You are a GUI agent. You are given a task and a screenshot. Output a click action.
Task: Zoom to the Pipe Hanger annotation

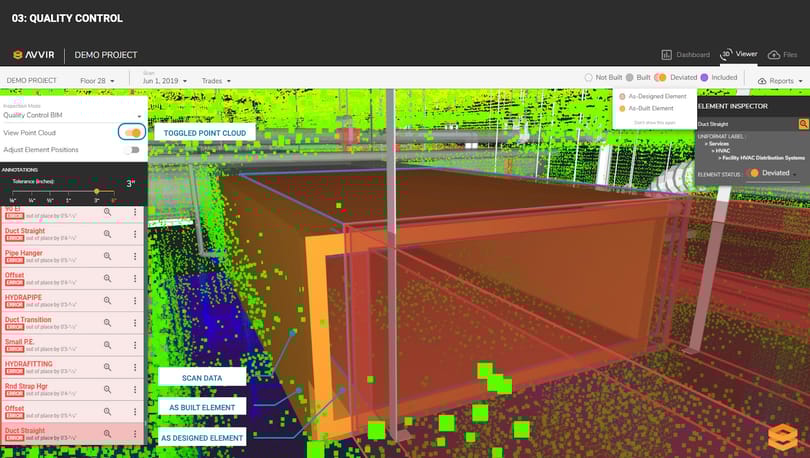[107, 256]
